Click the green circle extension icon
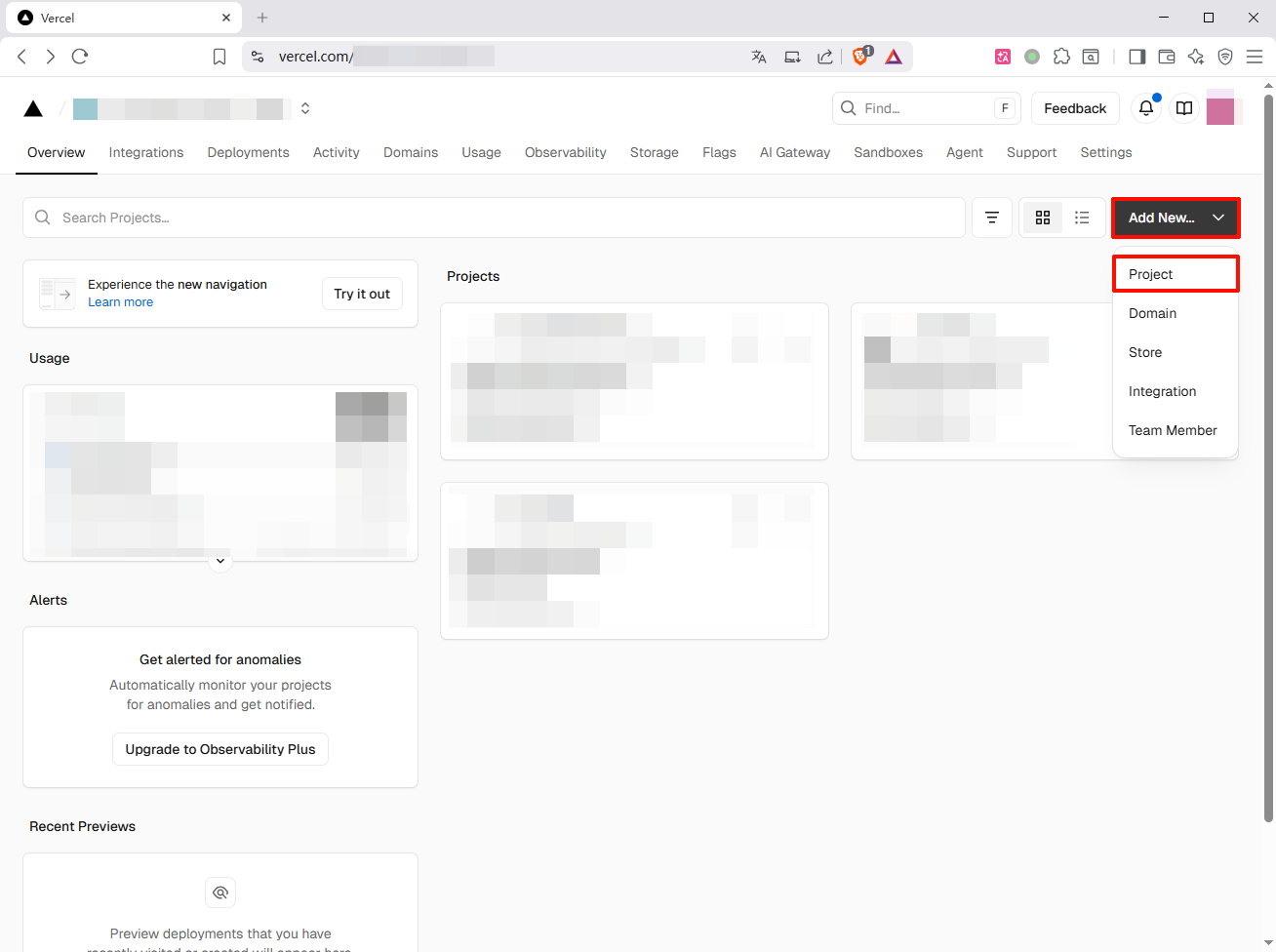 point(1032,57)
